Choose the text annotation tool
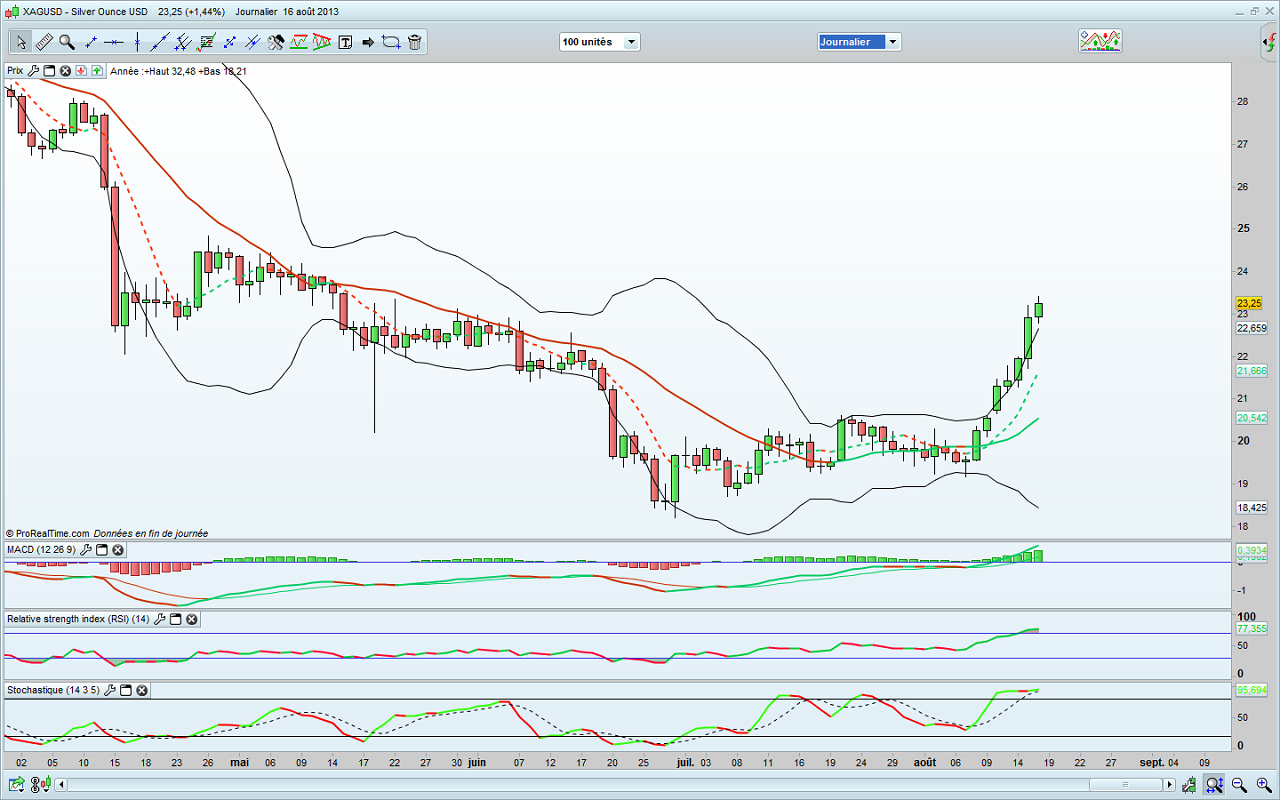The height and width of the screenshot is (800, 1280). [x=346, y=42]
